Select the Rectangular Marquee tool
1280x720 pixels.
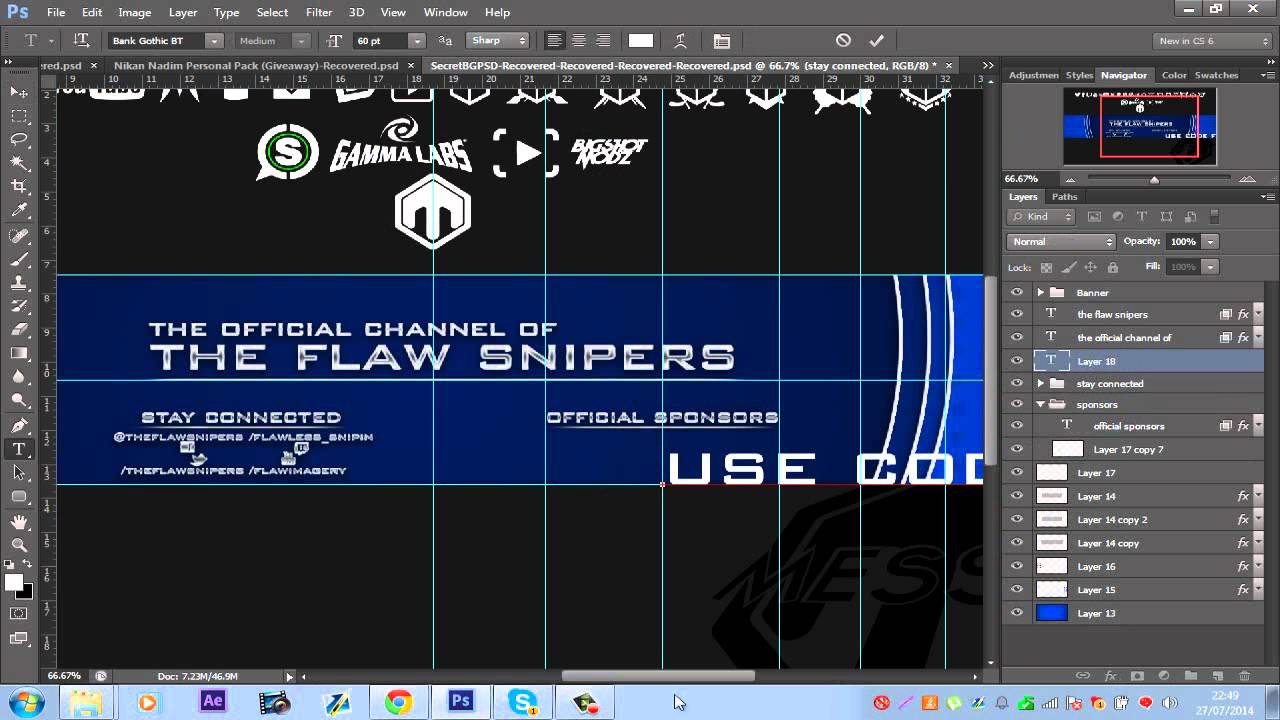pos(19,116)
